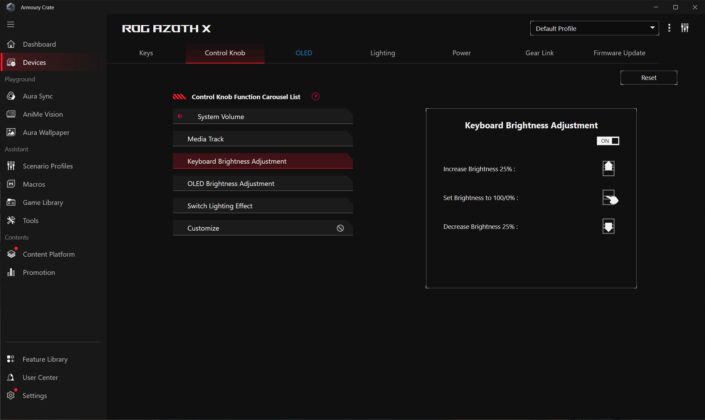Image resolution: width=705 pixels, height=420 pixels.
Task: Open Feature Library icon
Action: click(11, 359)
